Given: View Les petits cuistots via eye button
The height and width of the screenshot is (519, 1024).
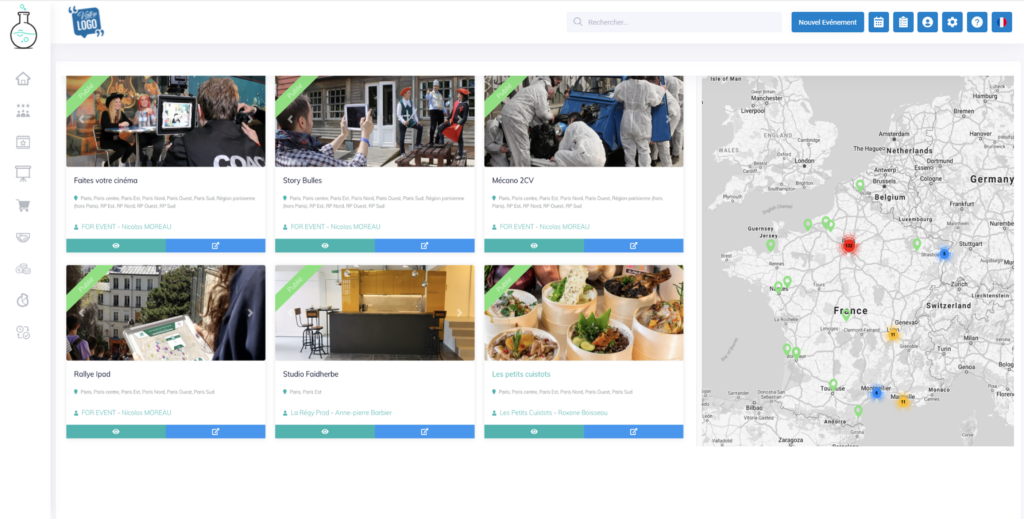Looking at the screenshot, I should [534, 432].
